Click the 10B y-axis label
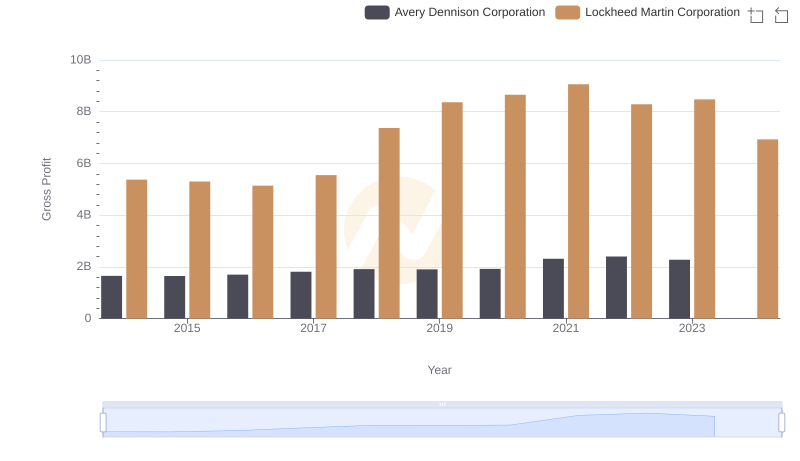 point(81,60)
